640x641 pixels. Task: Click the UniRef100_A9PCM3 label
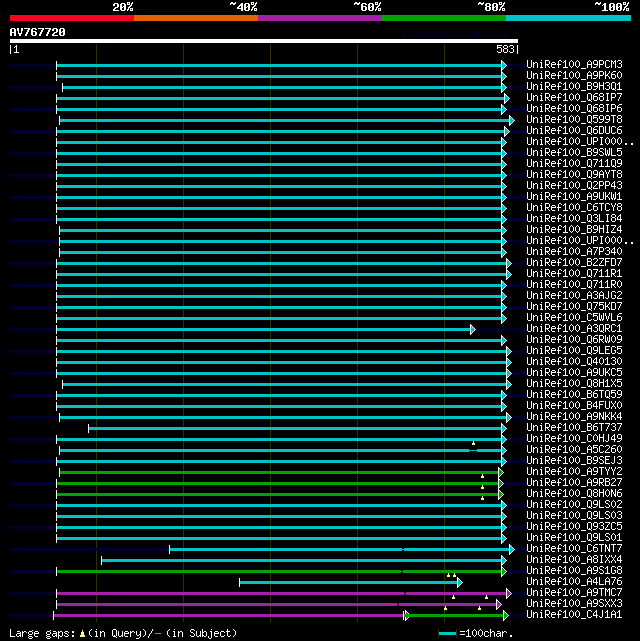coord(574,65)
